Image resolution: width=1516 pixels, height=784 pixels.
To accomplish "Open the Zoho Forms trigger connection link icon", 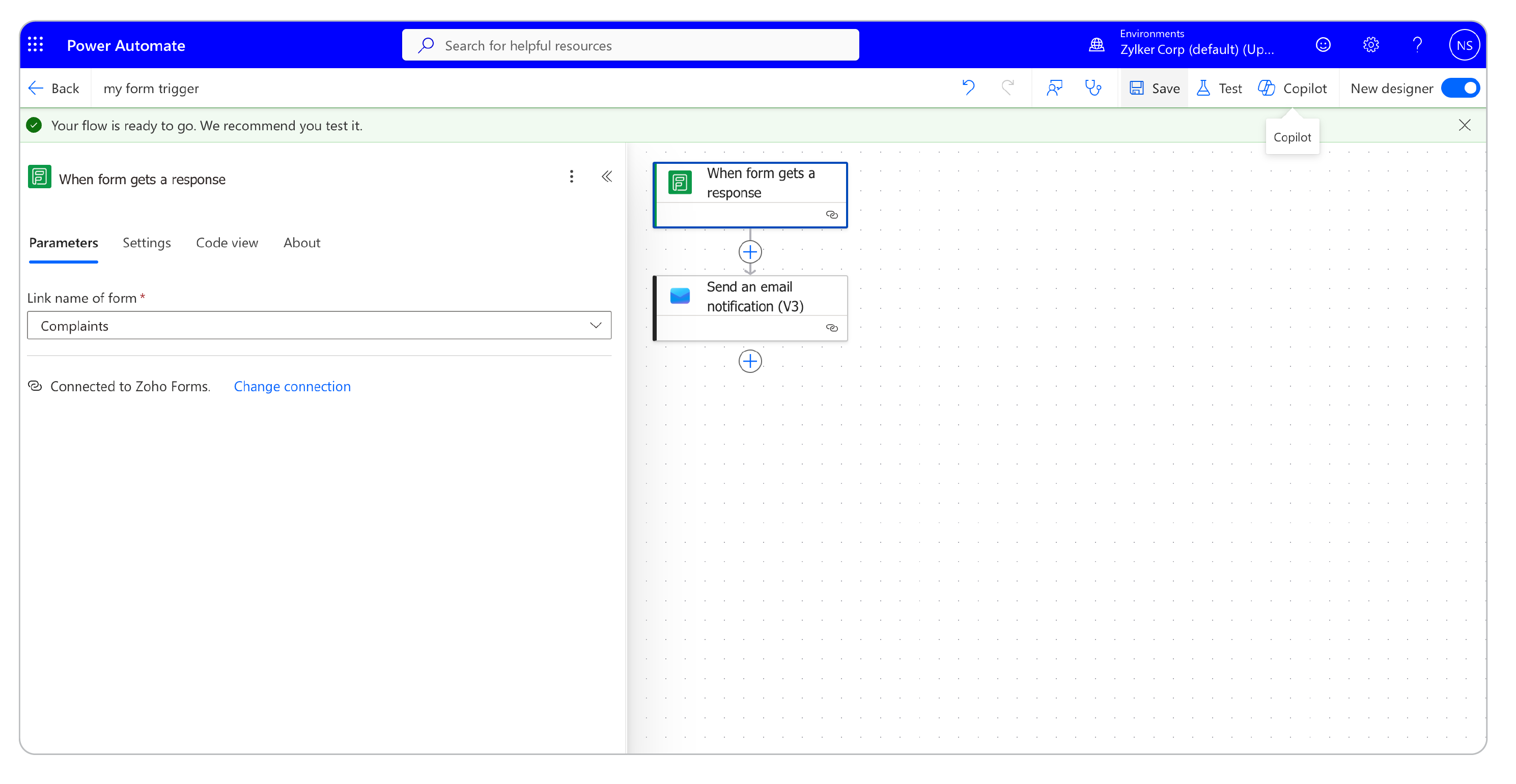I will pos(832,214).
